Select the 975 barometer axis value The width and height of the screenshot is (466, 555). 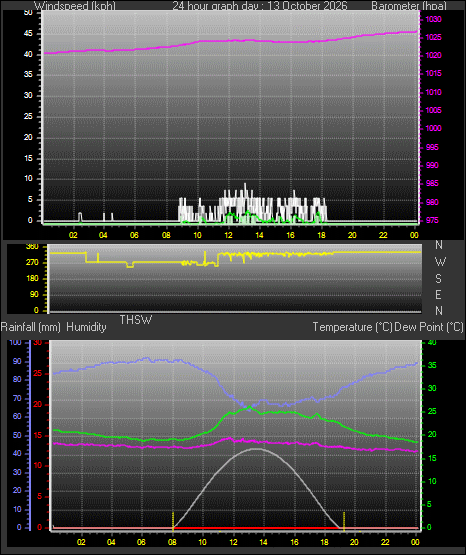(432, 220)
